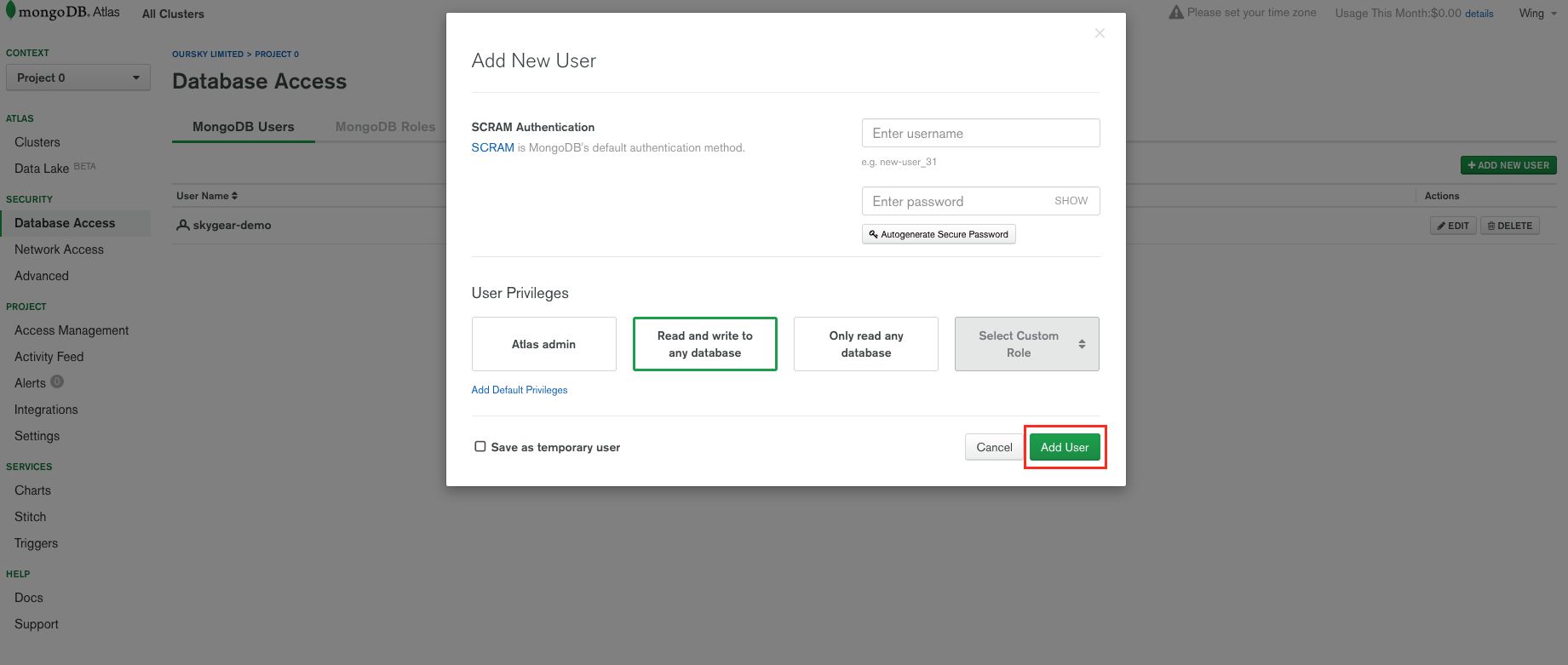Viewport: 1568px width, 665px height.
Task: Select the Atlas admin privilege
Action: click(x=543, y=344)
